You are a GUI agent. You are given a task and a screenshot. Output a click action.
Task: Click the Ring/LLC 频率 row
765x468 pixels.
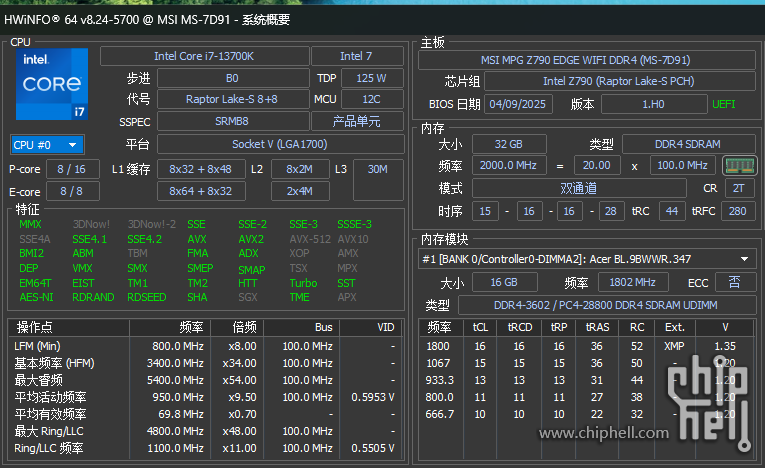(205, 448)
